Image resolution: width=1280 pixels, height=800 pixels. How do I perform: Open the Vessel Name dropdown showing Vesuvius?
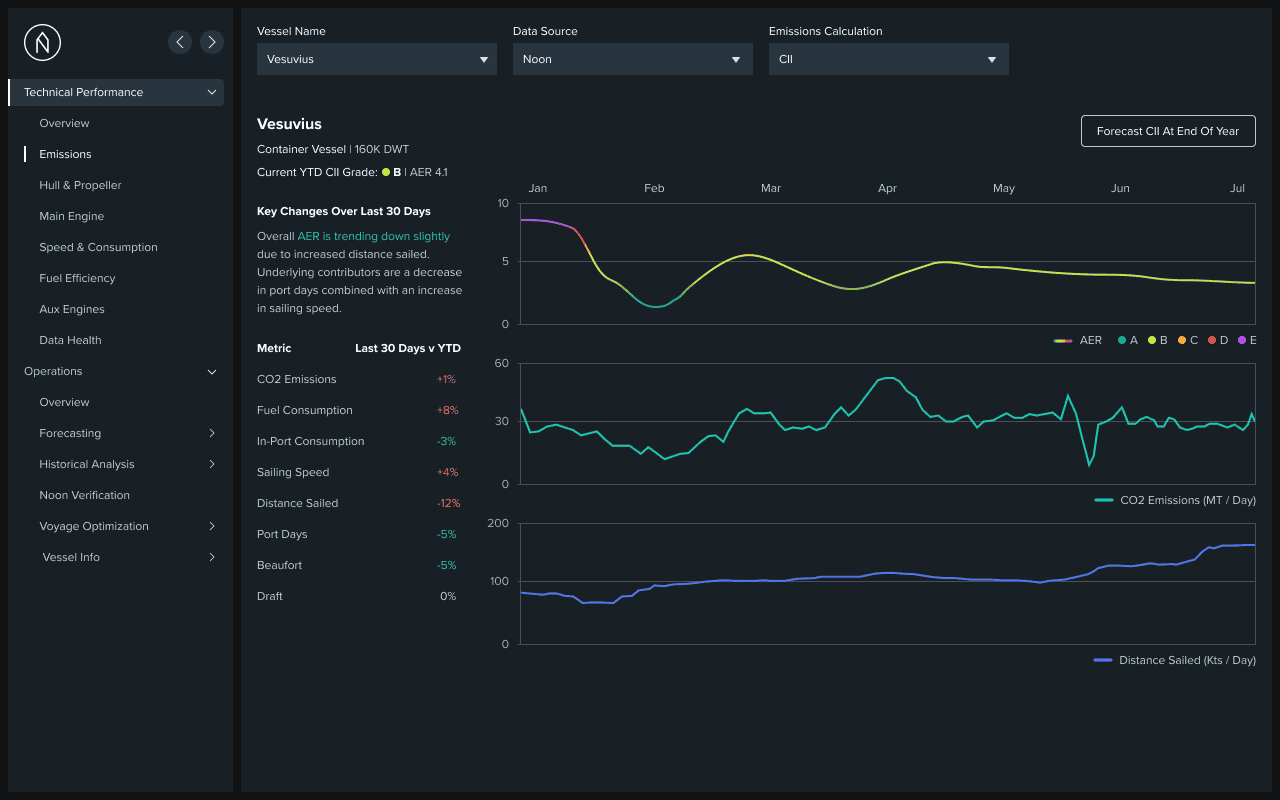coord(377,59)
